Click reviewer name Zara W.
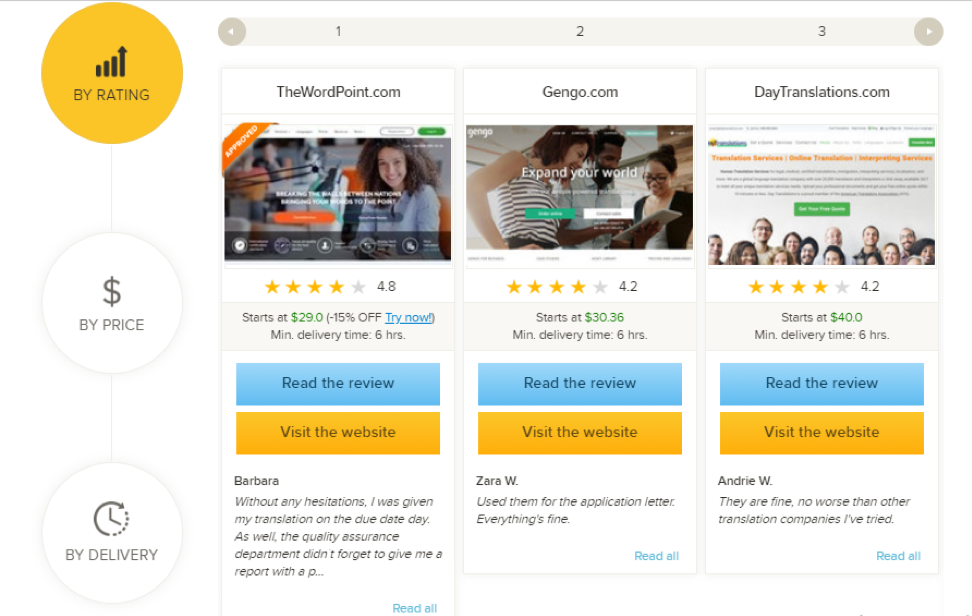Image resolution: width=972 pixels, height=616 pixels. (497, 481)
